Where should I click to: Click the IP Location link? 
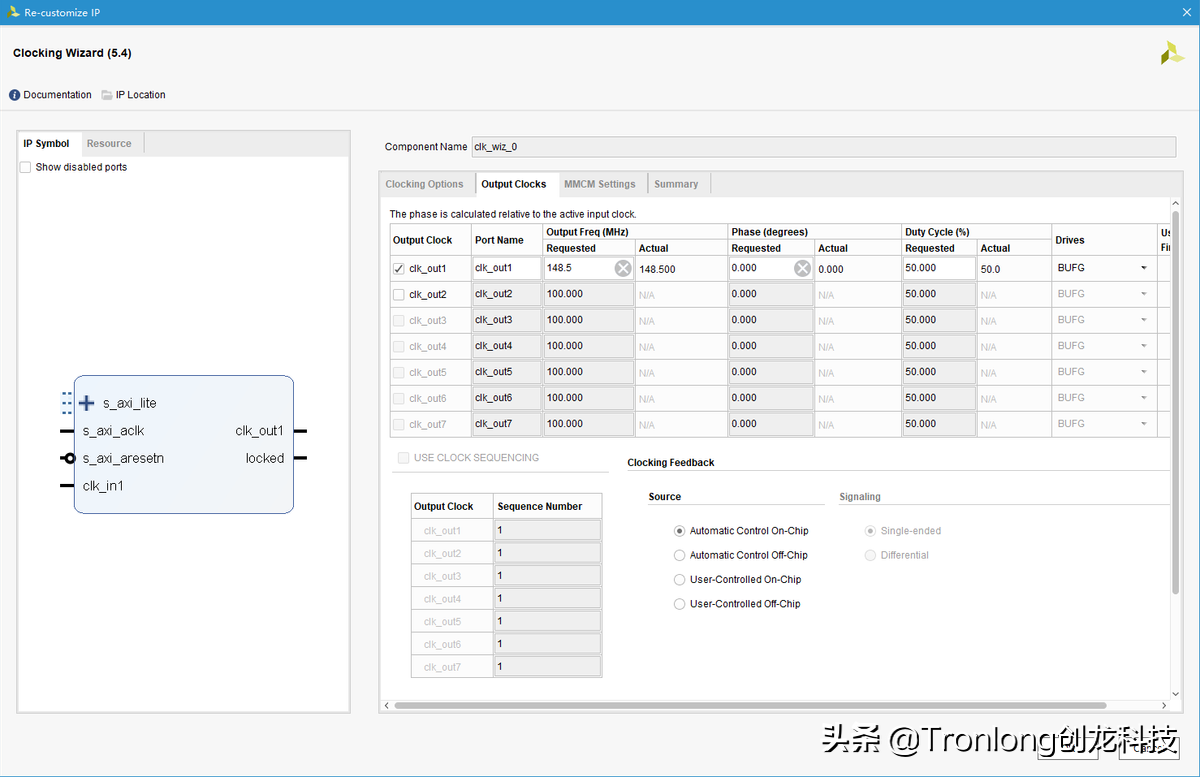coord(141,95)
